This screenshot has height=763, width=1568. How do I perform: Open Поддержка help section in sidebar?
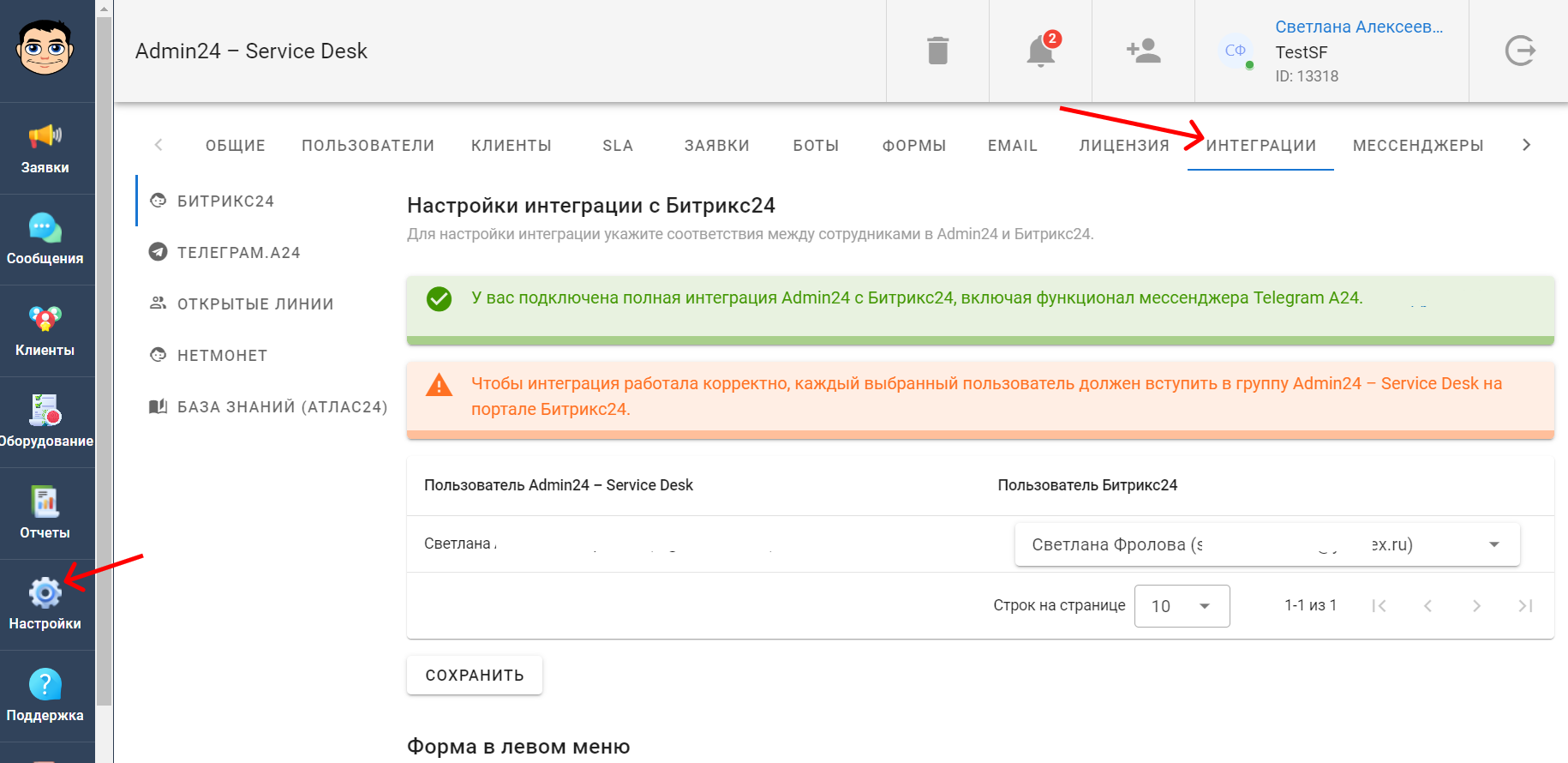[x=45, y=696]
